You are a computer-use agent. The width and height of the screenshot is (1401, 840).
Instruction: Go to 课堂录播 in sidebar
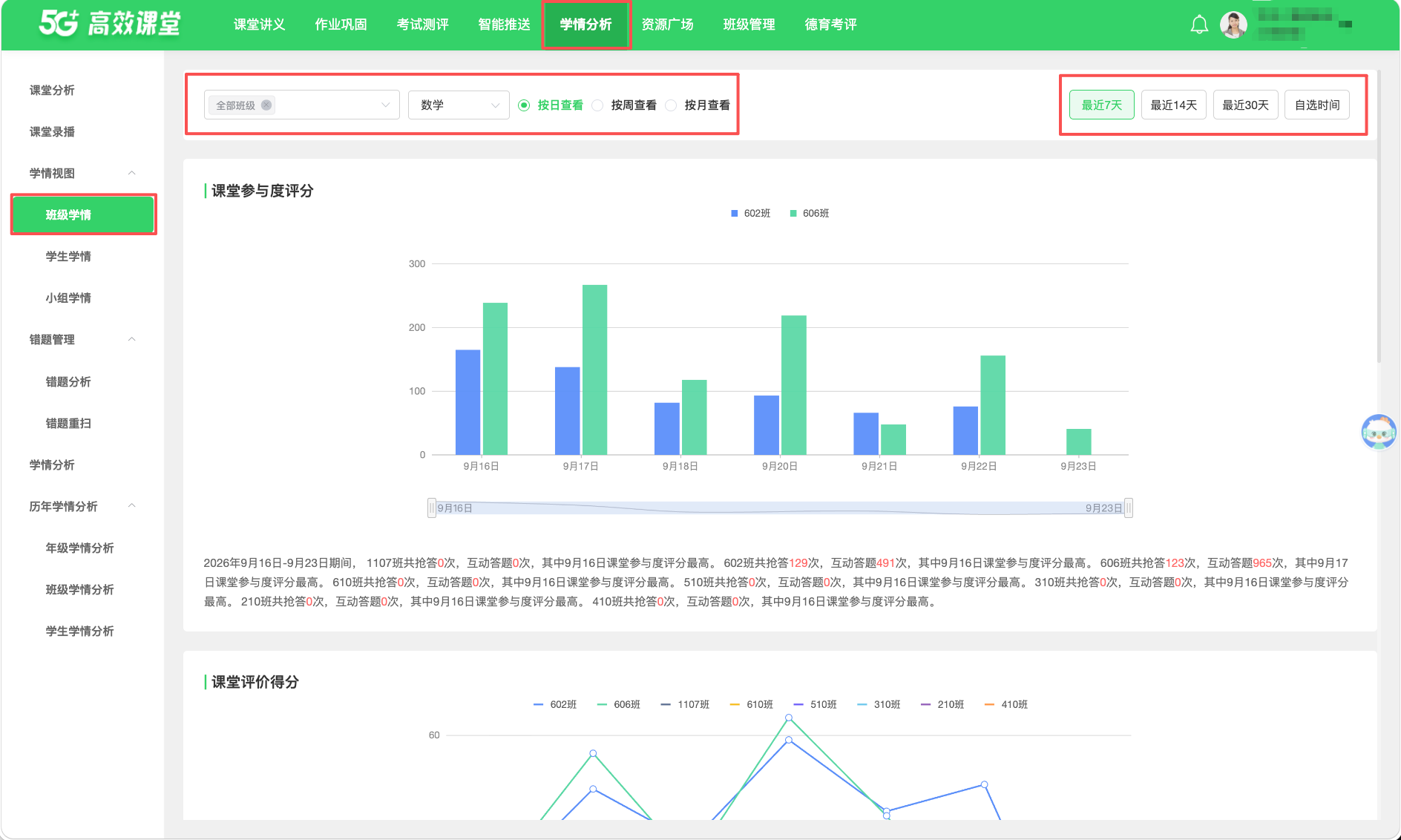coord(52,131)
